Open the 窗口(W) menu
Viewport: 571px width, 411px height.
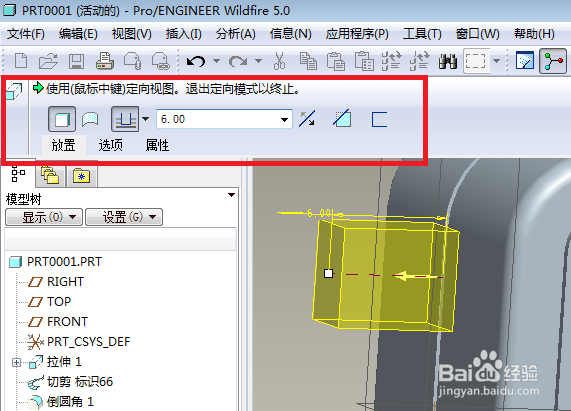[478, 34]
